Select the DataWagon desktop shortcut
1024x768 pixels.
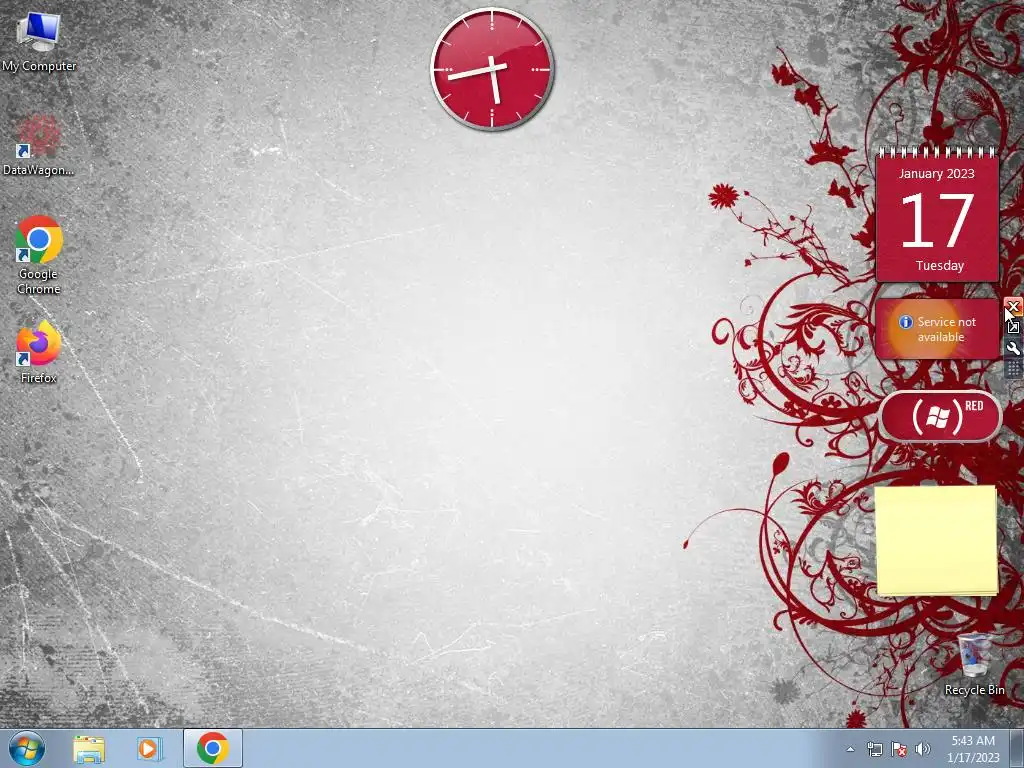coord(39,145)
